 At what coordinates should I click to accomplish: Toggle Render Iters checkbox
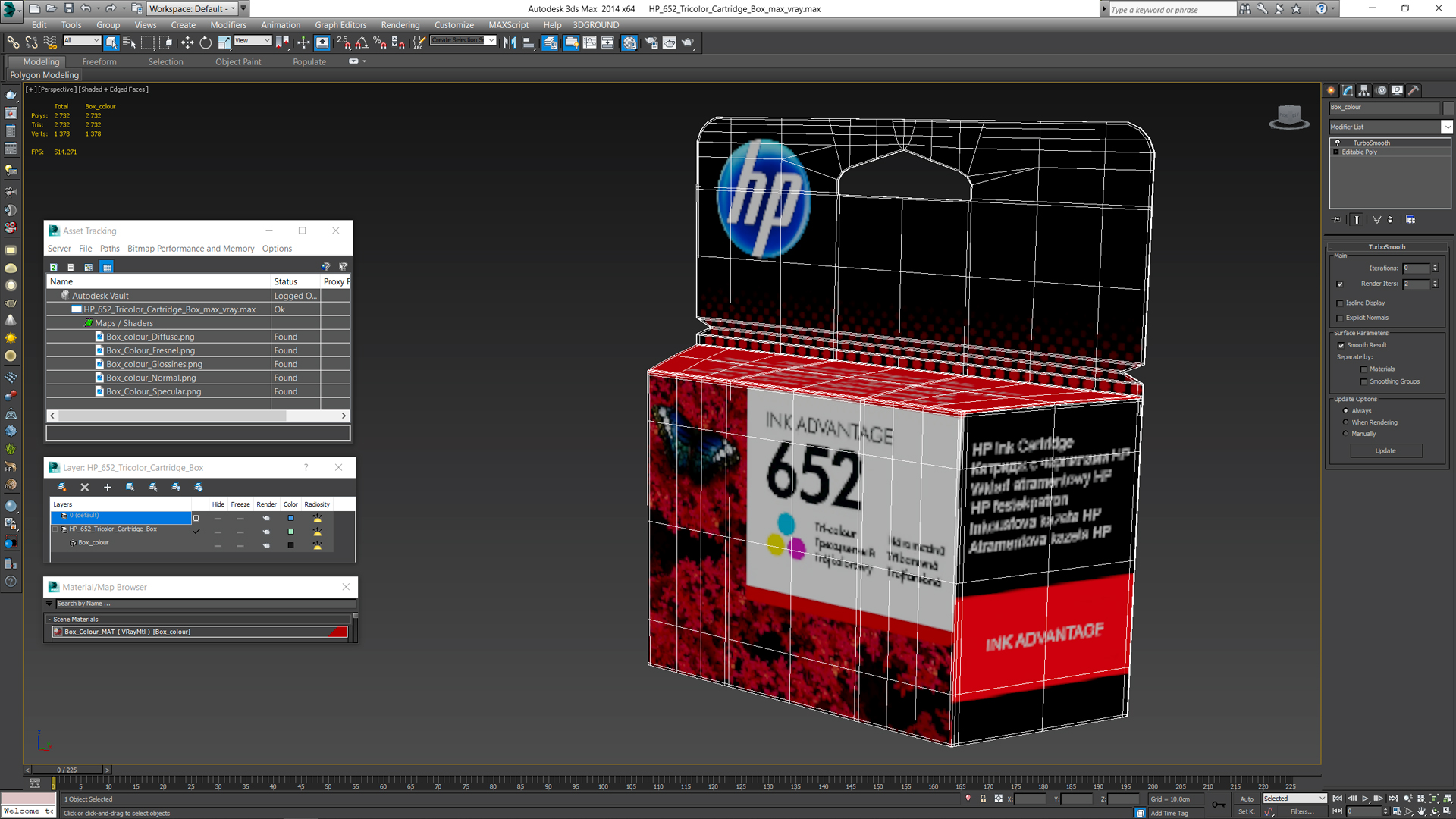1340,284
